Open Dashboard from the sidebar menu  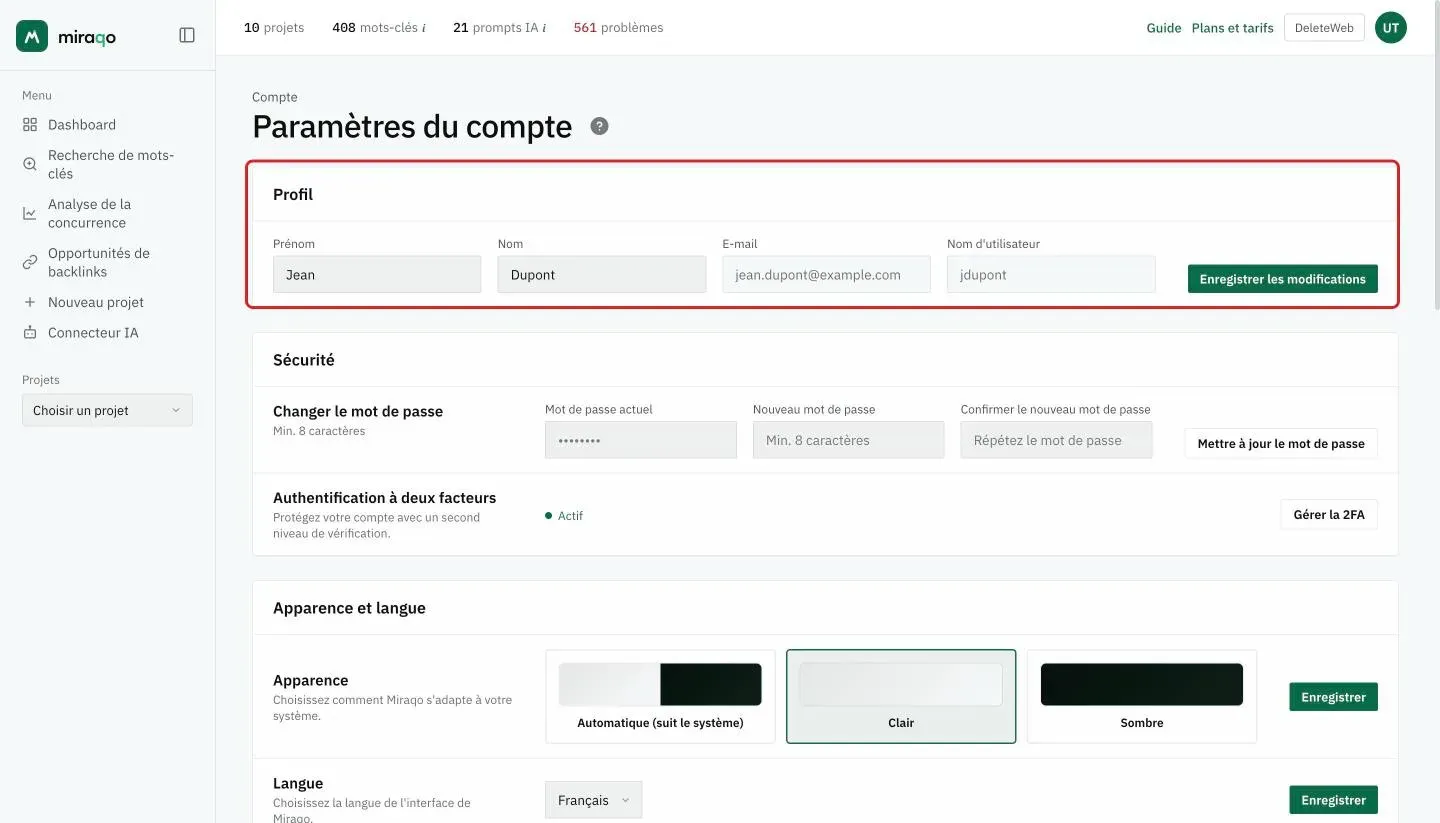(x=82, y=125)
